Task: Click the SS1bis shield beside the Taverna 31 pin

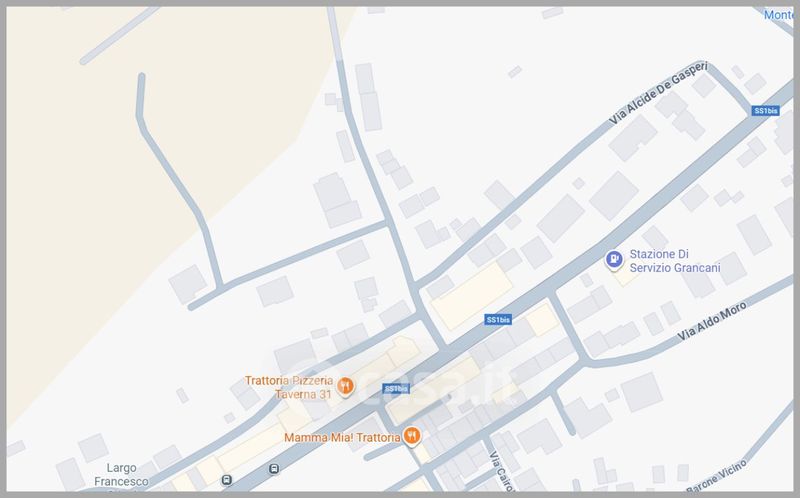Action: tap(396, 389)
